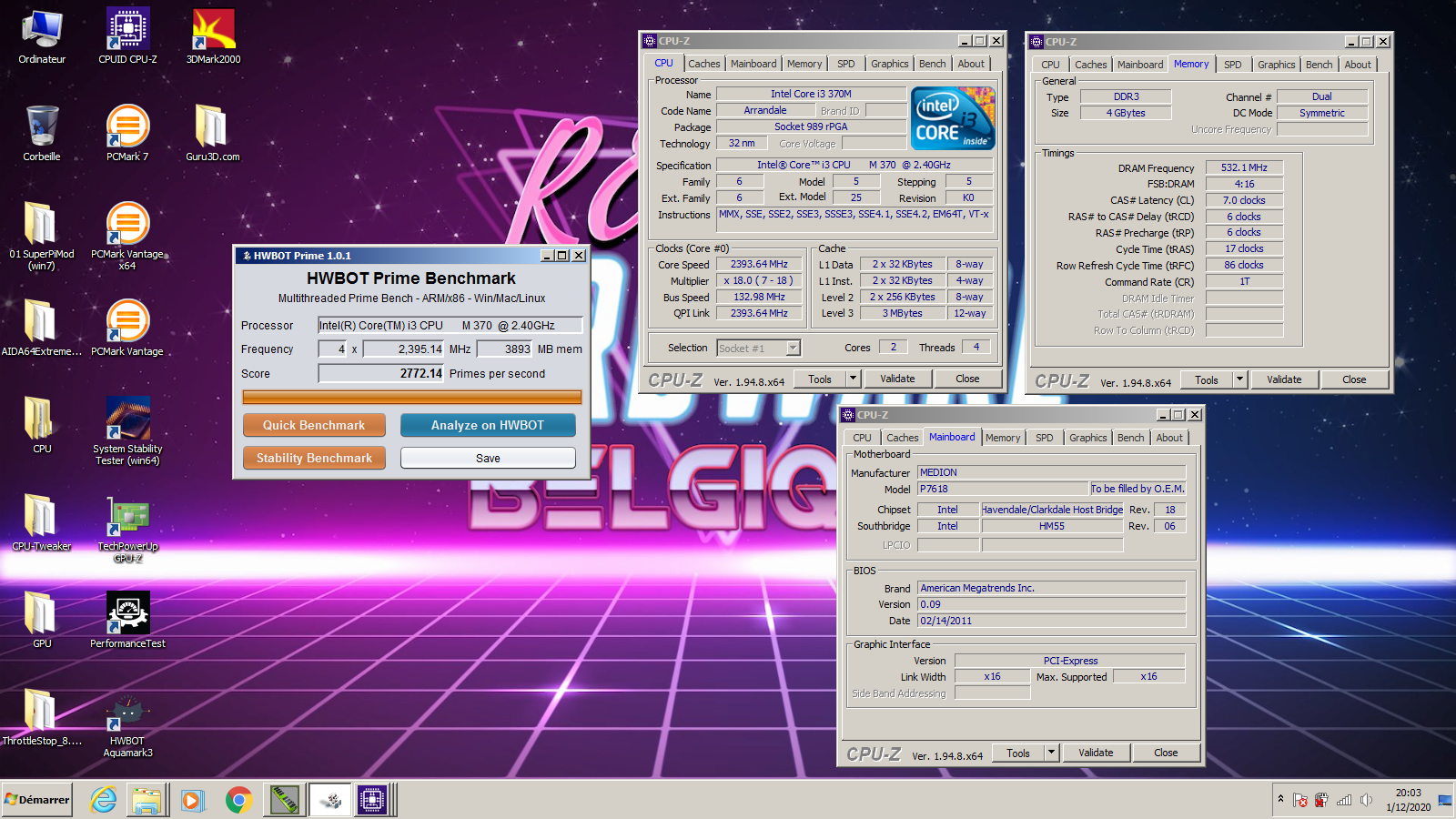
Task: Click Validate in the Mainboard window
Action: [x=1096, y=753]
